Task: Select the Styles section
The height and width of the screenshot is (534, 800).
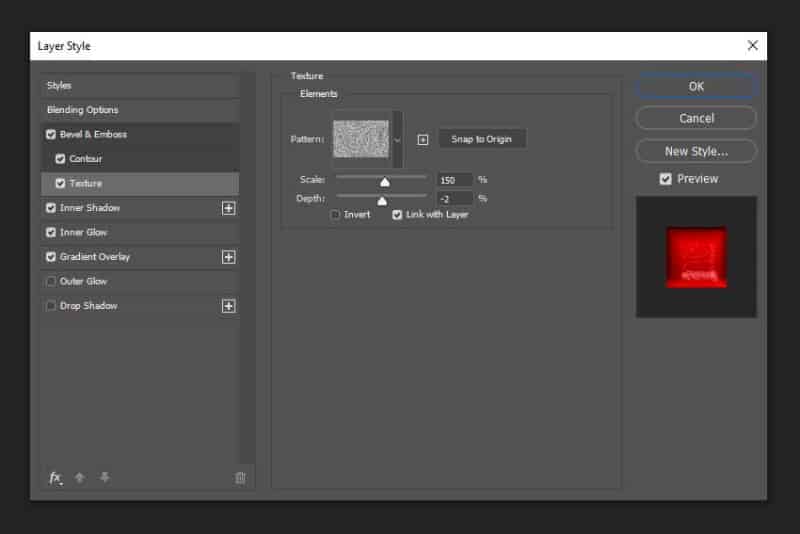Action: pyautogui.click(x=140, y=86)
